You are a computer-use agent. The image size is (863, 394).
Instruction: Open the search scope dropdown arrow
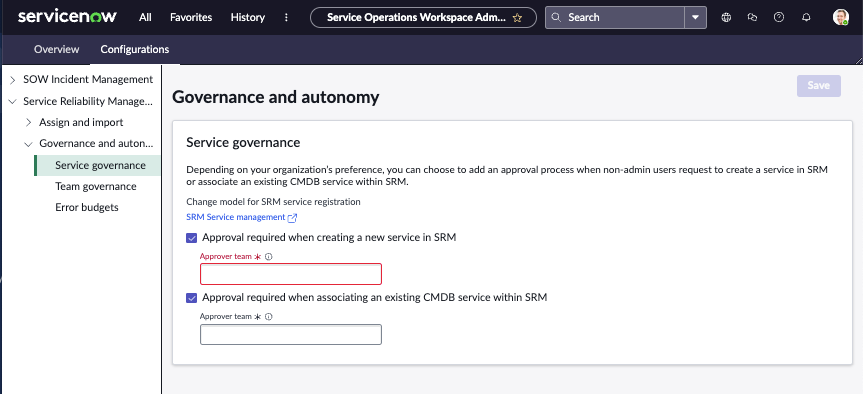[696, 18]
